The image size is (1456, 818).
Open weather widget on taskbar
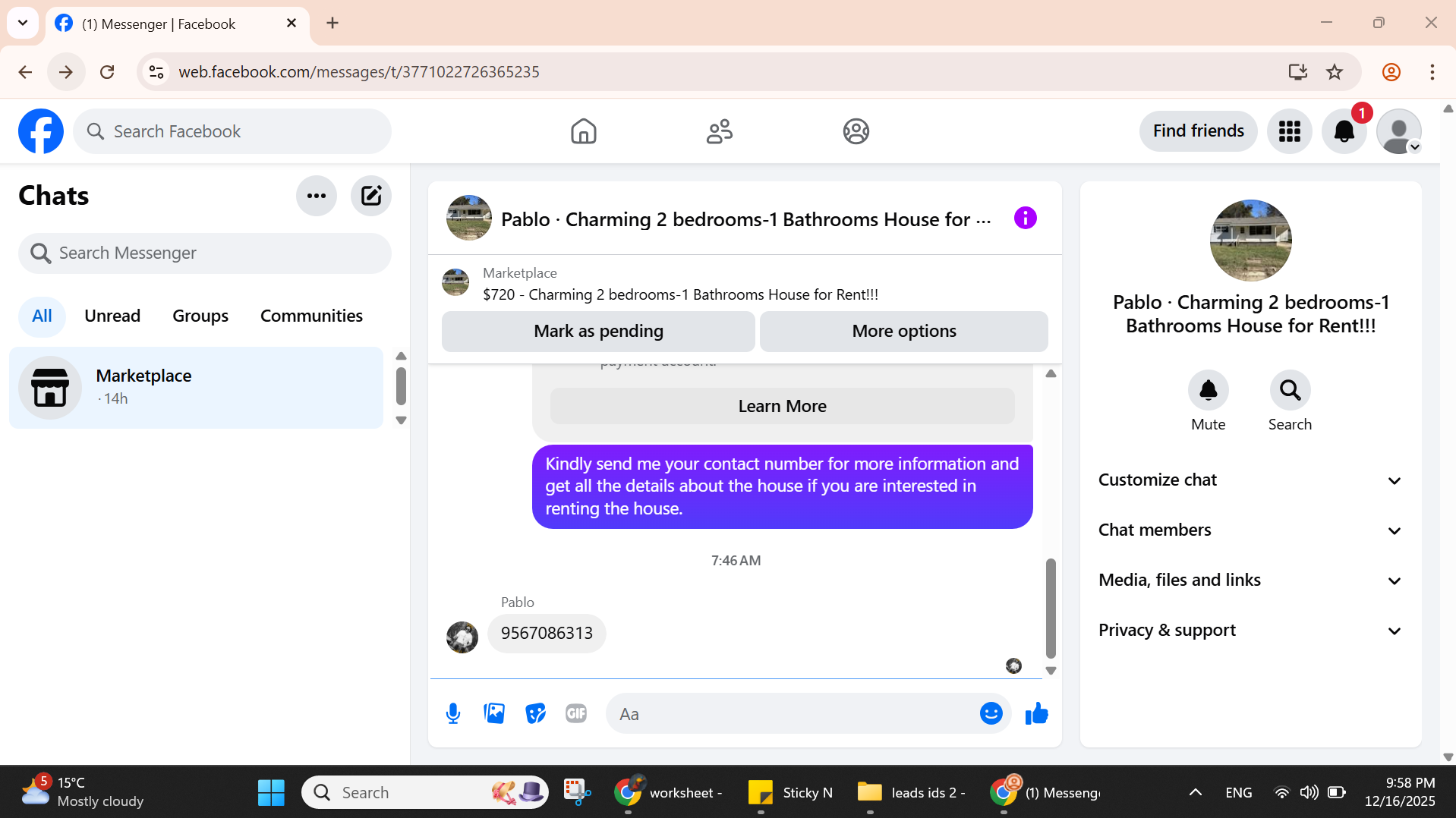point(82,792)
